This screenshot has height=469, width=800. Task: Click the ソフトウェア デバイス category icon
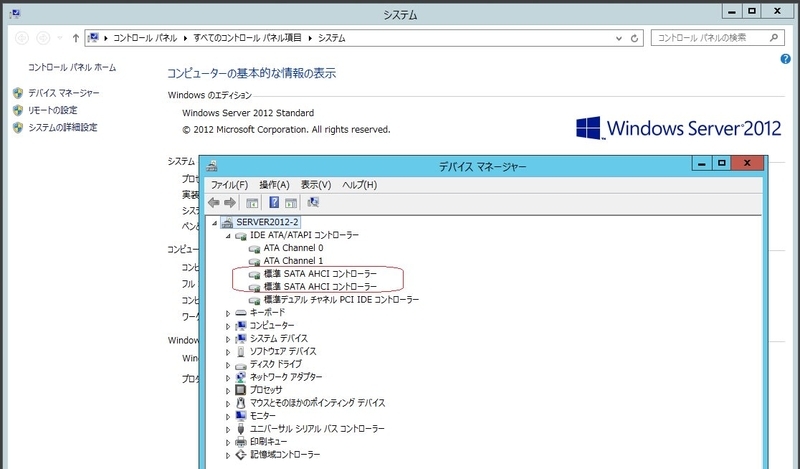pos(241,351)
